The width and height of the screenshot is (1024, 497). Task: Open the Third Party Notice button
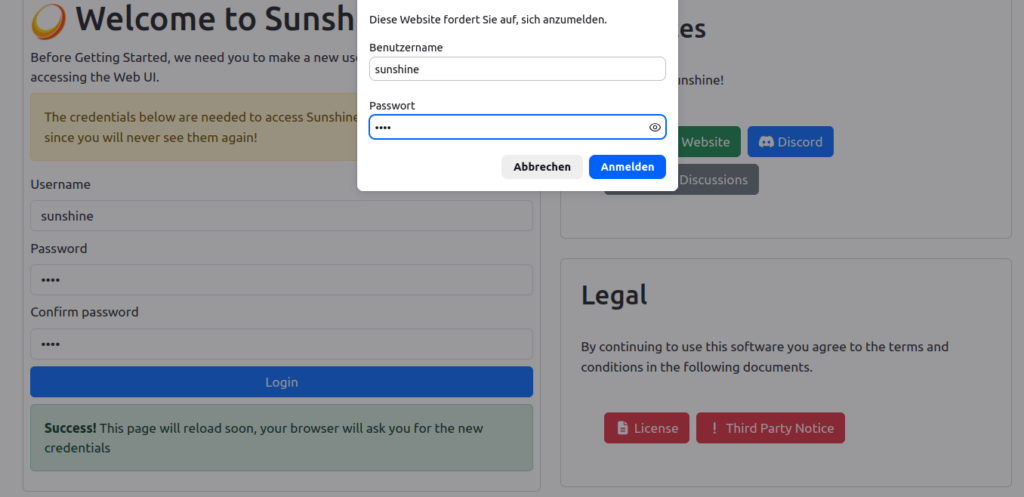(771, 428)
